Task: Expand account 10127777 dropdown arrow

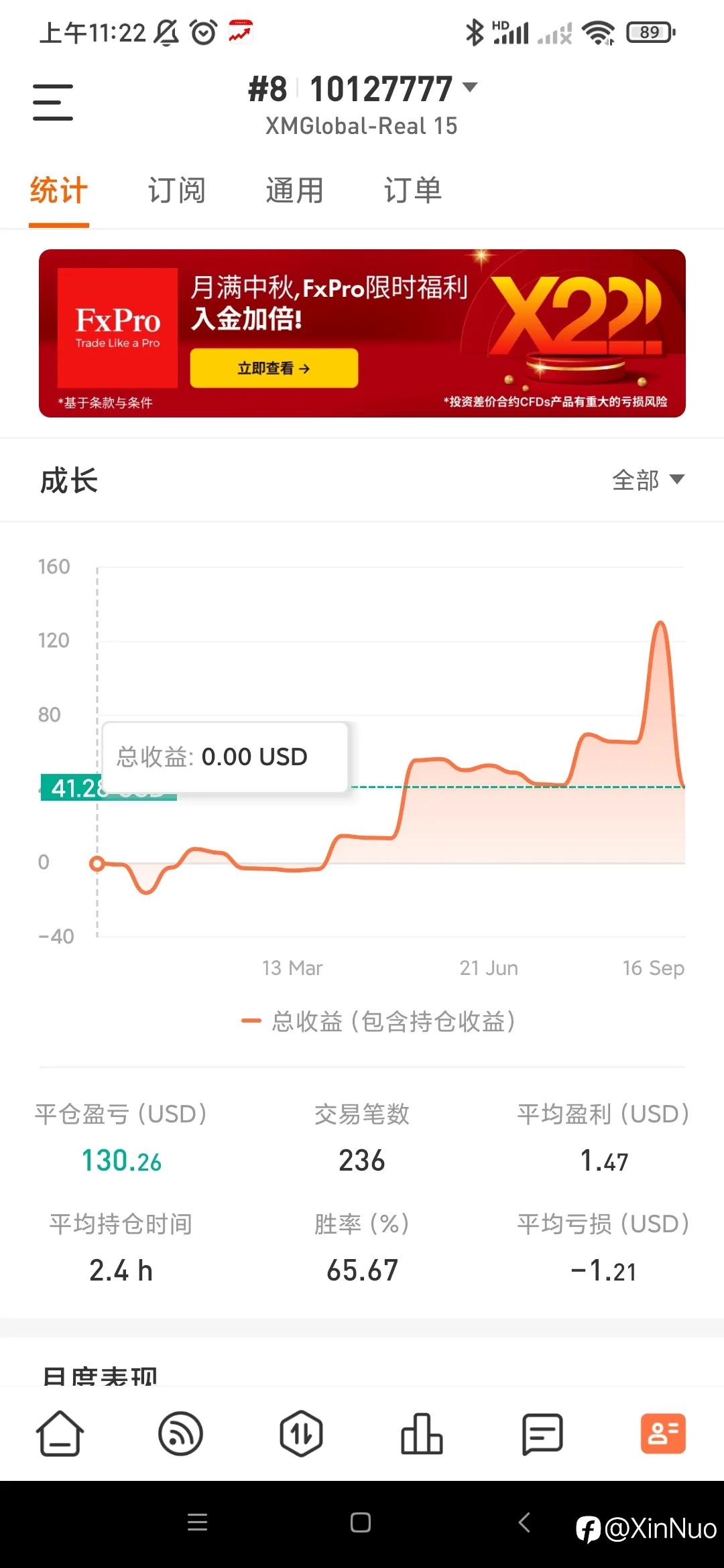Action: point(470,87)
